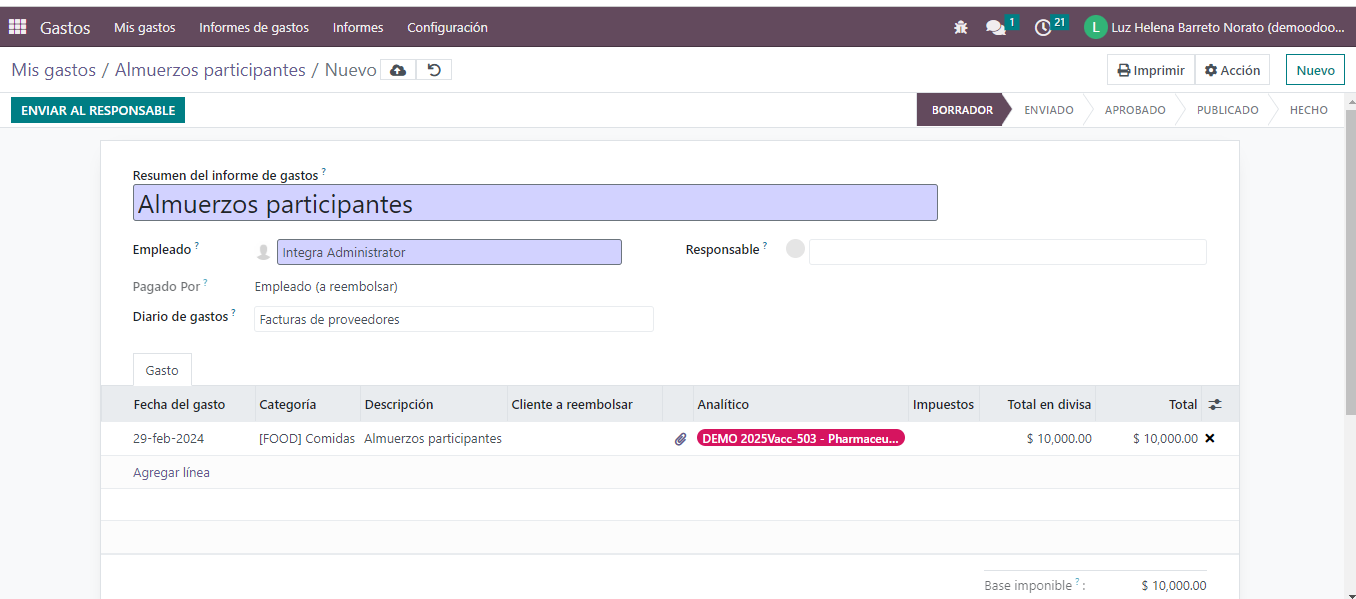Click the expense report summary title field

click(x=535, y=204)
